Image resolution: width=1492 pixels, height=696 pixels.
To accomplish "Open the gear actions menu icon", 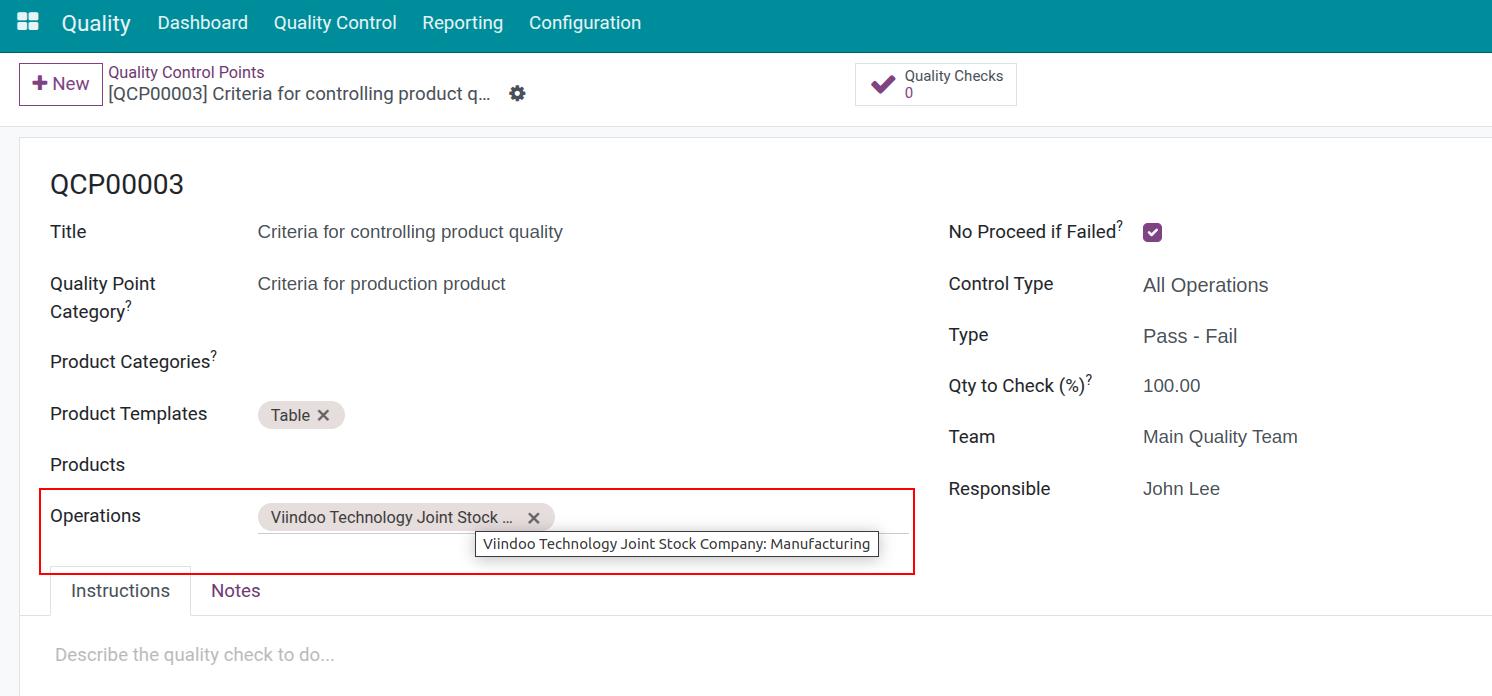I will pyautogui.click(x=517, y=93).
